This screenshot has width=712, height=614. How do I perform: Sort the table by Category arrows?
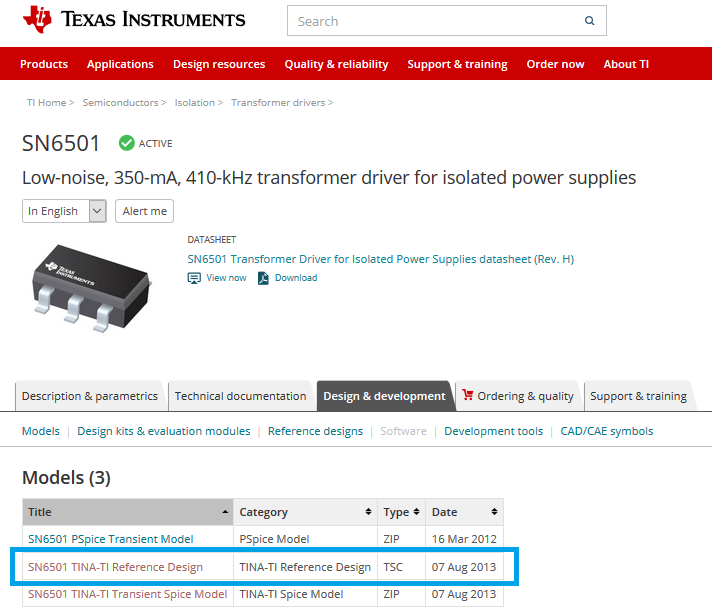coord(368,512)
